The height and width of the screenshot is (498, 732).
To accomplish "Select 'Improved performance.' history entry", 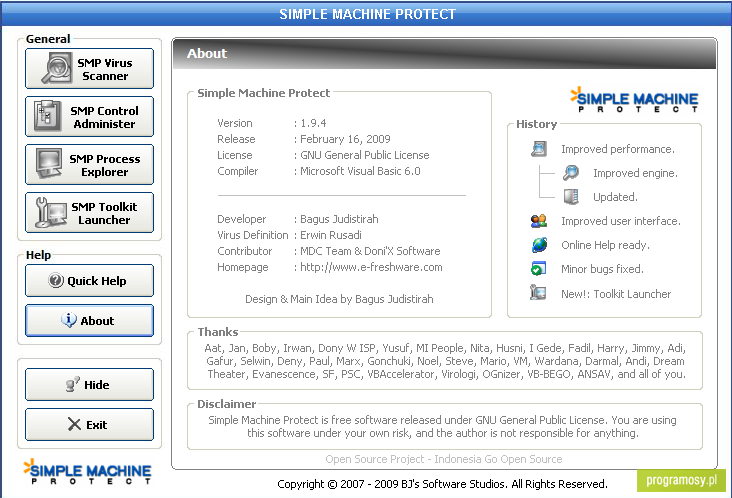I will (618, 149).
